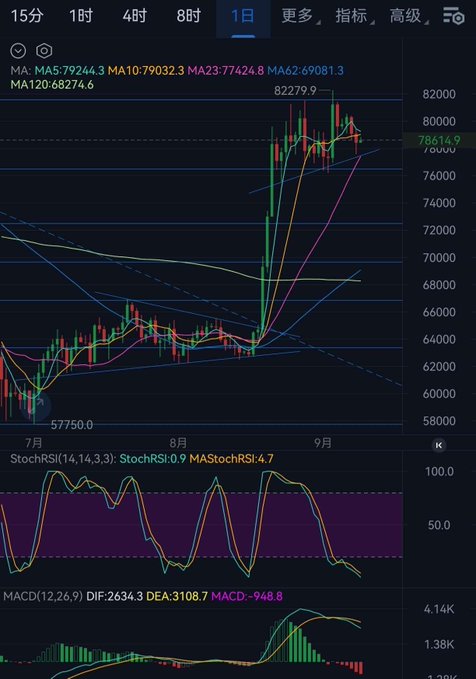The width and height of the screenshot is (476, 679).
Task: Collapse MA indicator with circled chevron
Action: pyautogui.click(x=18, y=51)
